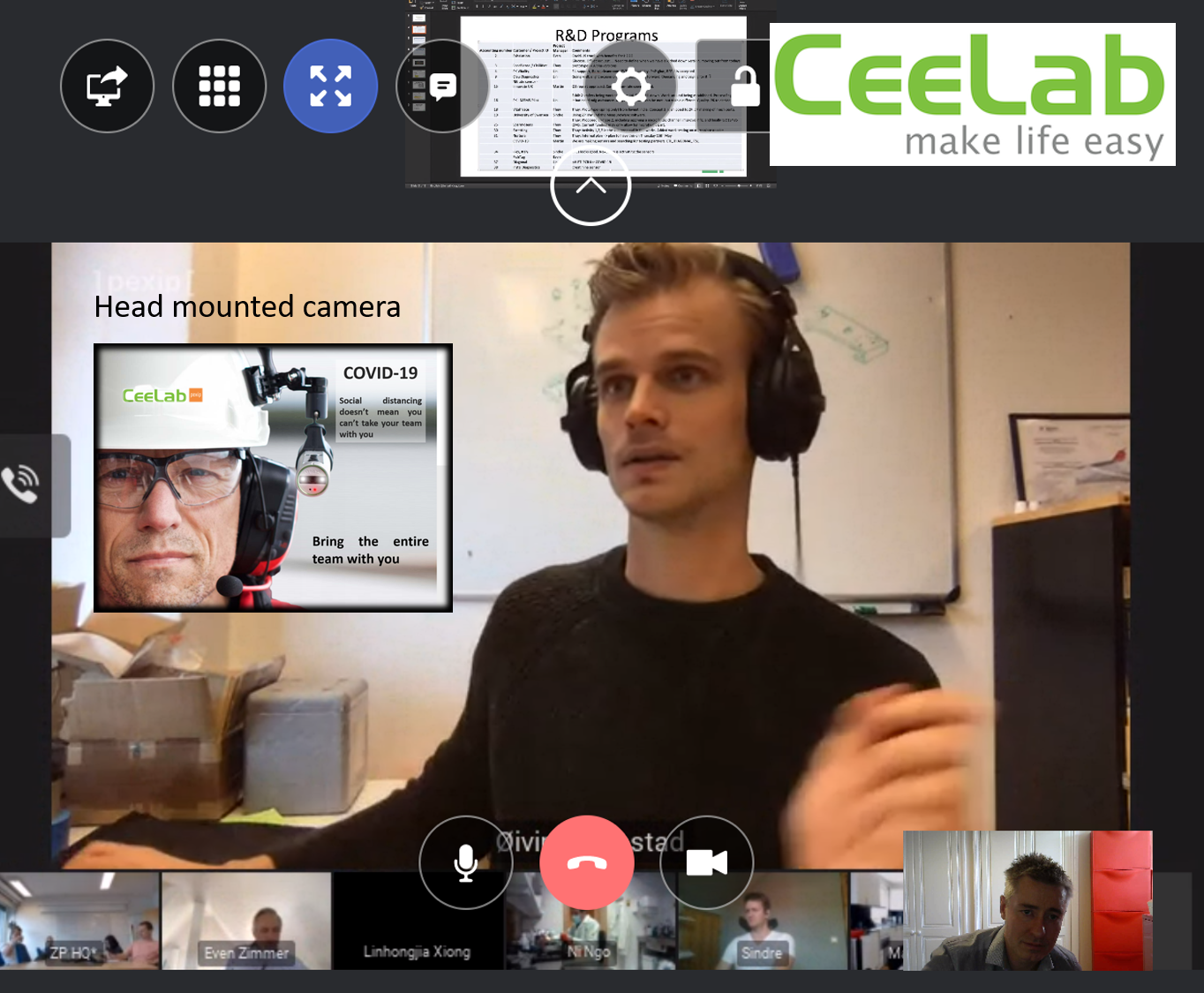Click the self-view video at bottom right
Screen dimensions: 1204x993
click(x=1027, y=900)
